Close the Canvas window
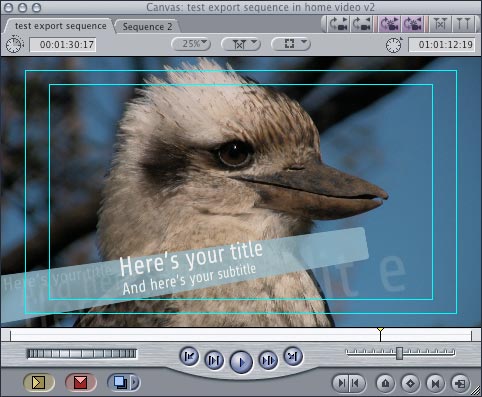482x397 pixels. (x=9, y=7)
